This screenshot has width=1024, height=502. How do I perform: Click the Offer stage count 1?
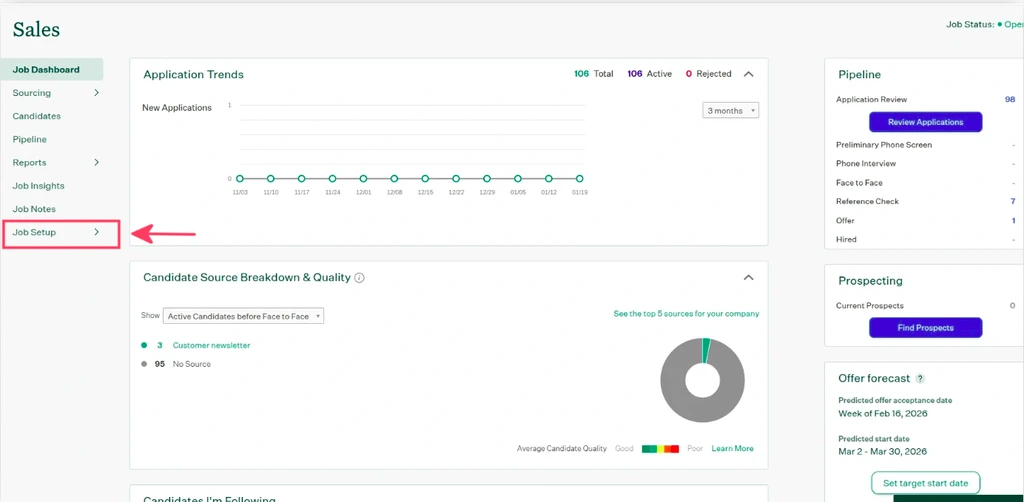coord(1014,221)
